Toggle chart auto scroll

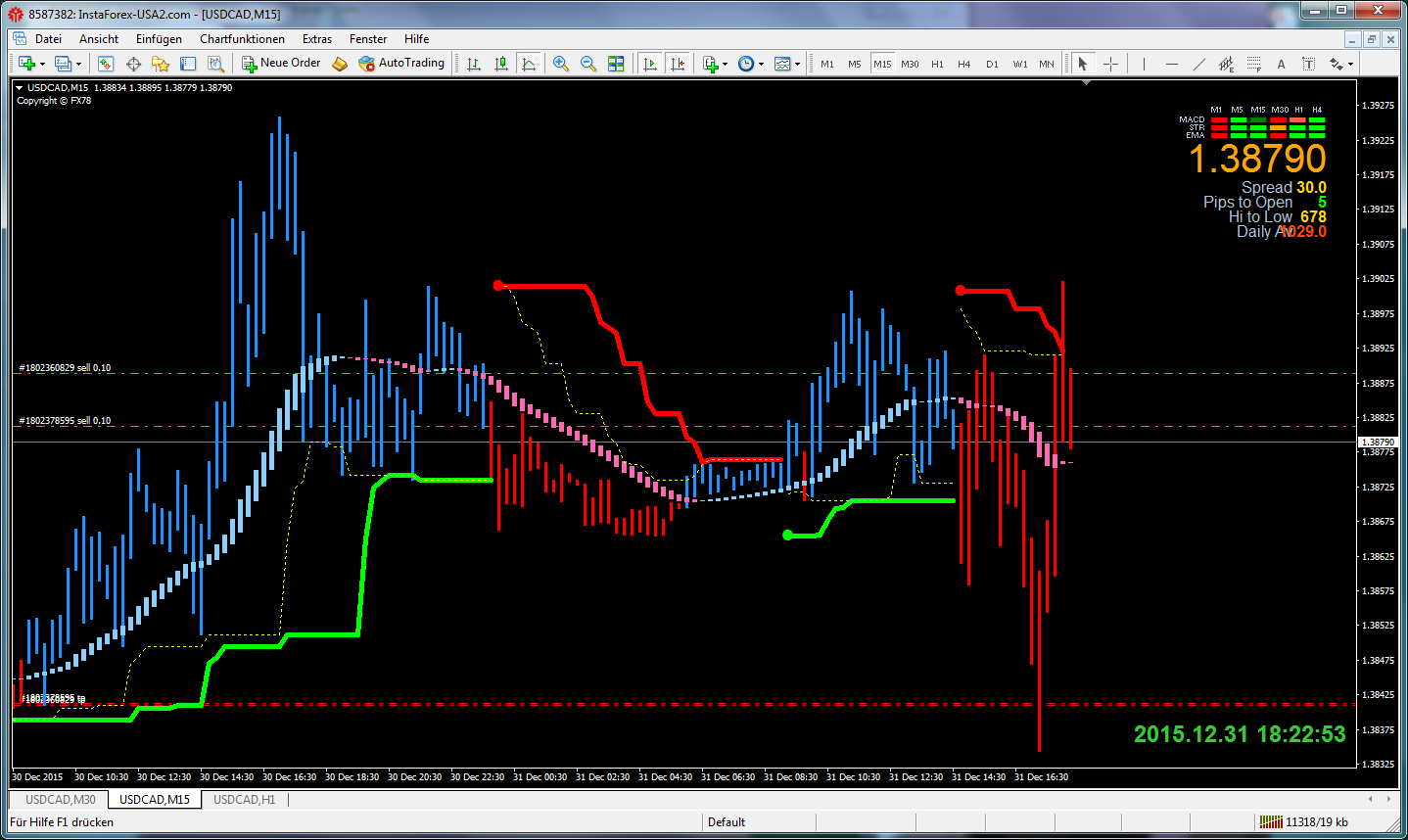pos(649,64)
